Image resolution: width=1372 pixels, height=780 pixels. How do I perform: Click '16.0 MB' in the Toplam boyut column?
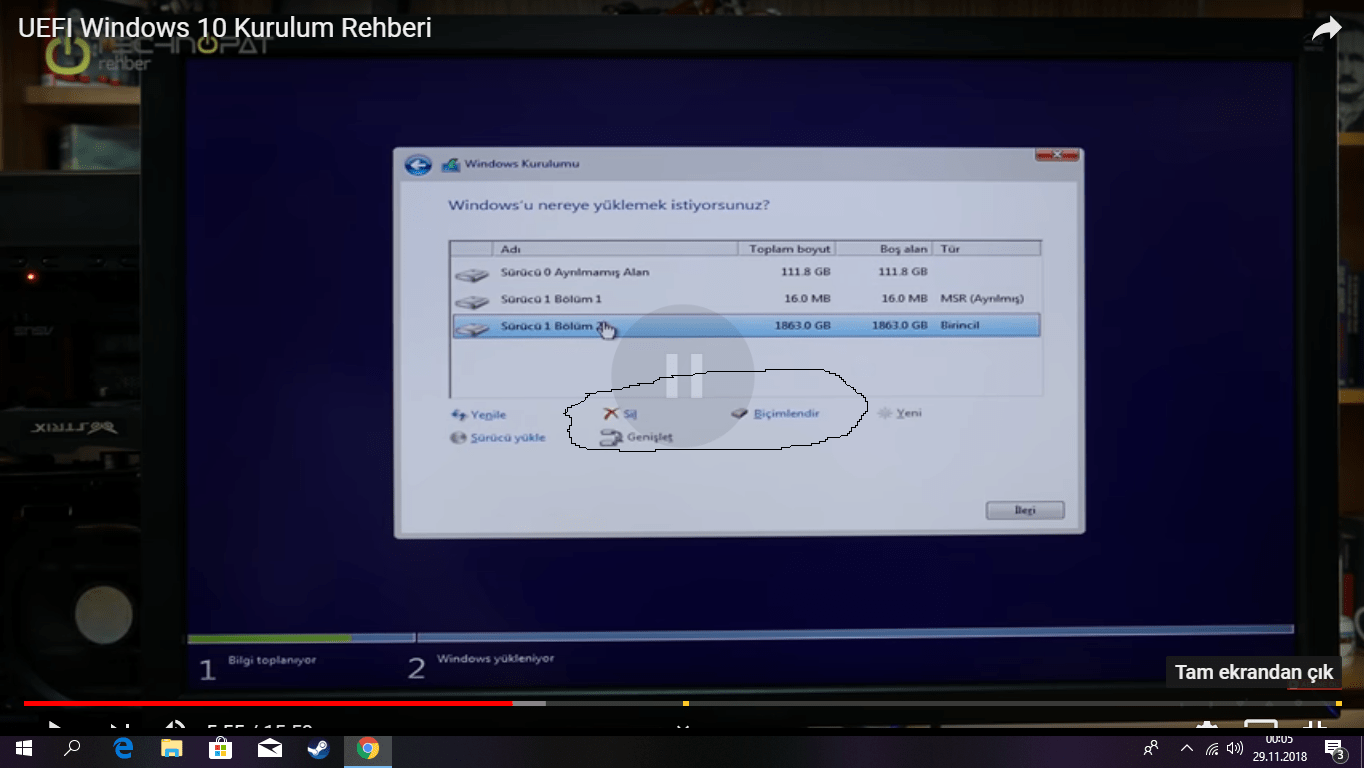click(x=806, y=299)
